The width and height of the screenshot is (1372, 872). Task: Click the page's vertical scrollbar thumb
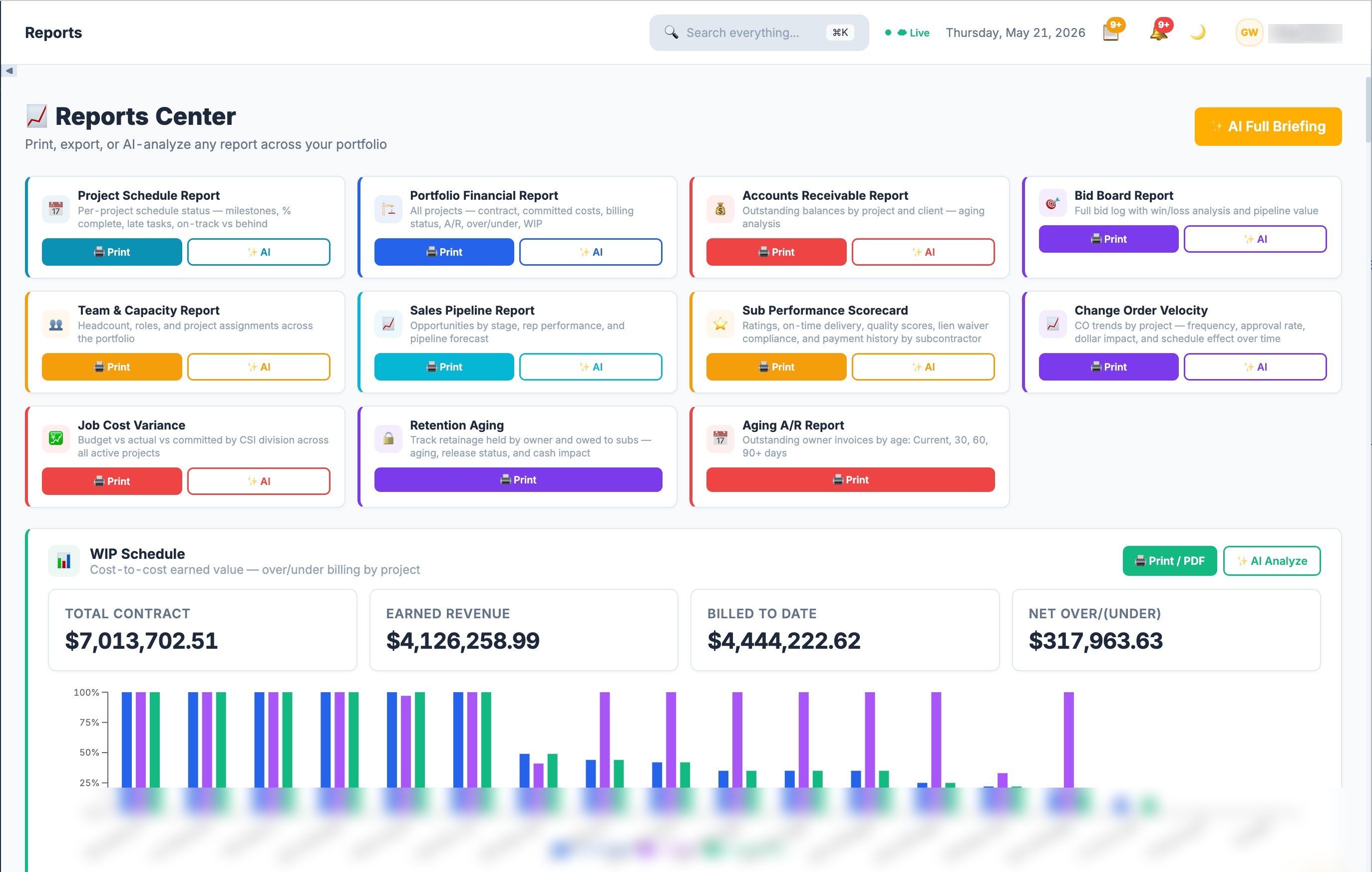[x=1368, y=109]
